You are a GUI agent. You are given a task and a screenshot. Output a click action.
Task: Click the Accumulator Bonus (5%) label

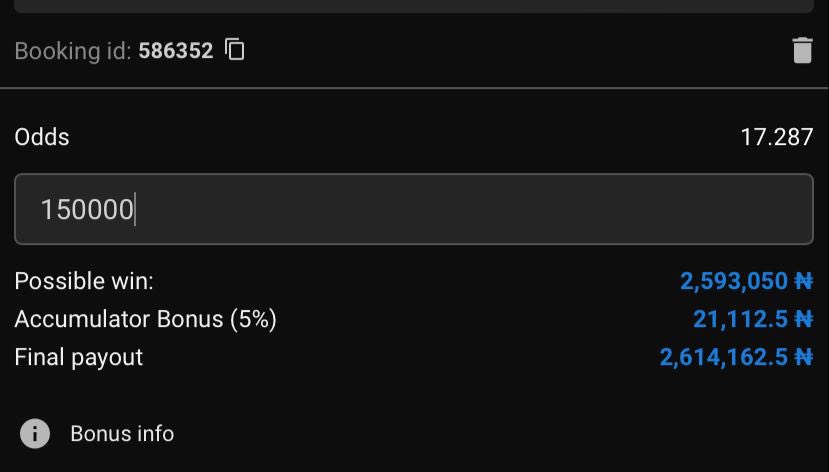tap(145, 319)
